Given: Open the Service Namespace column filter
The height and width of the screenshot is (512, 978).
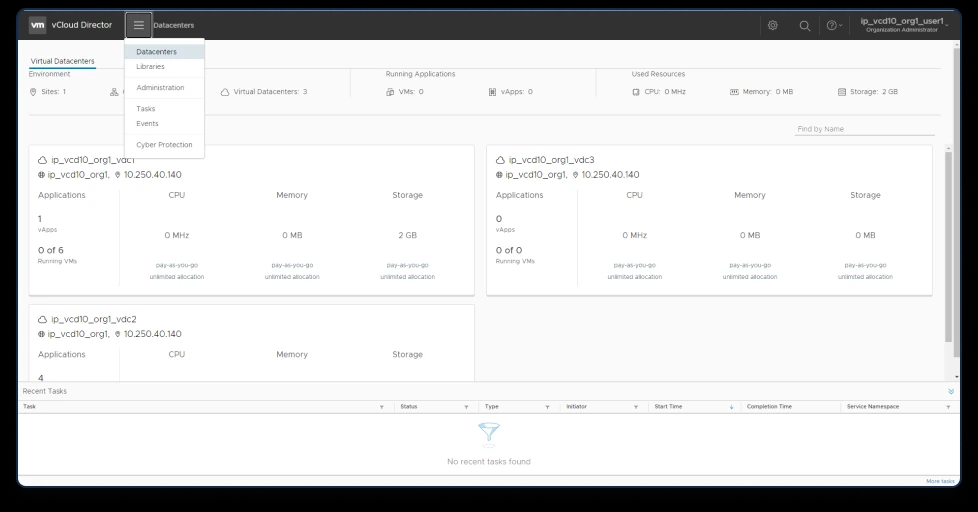Looking at the screenshot, I should [x=948, y=407].
